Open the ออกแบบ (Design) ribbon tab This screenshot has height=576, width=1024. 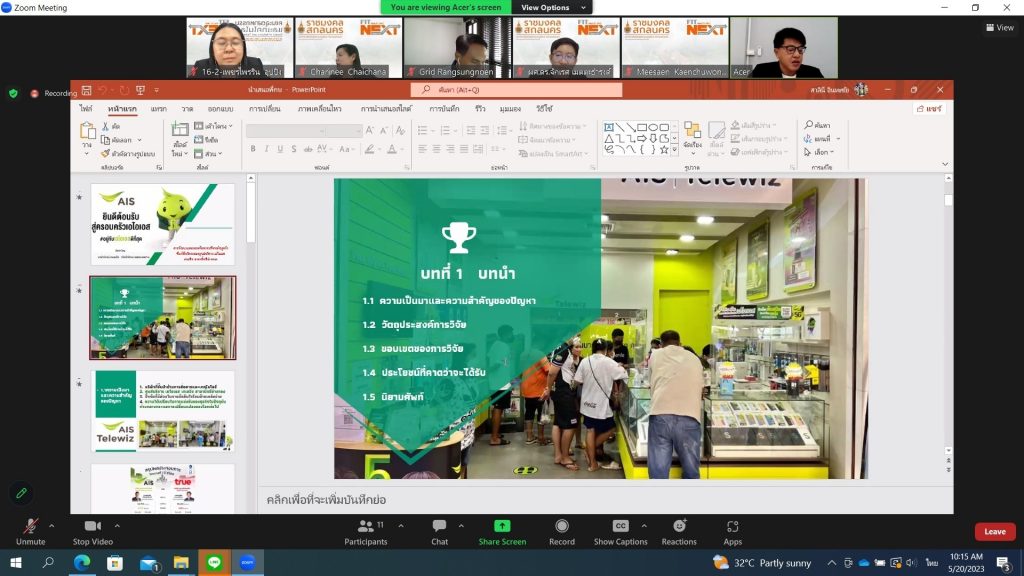tap(220, 108)
